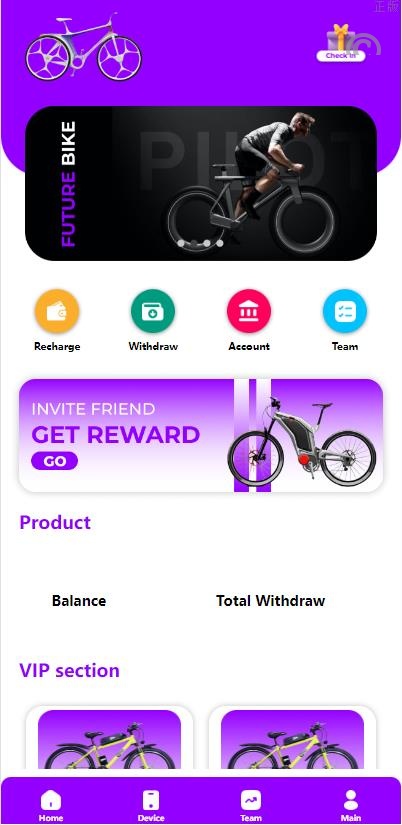
Task: Click the VIP section heading
Action: [69, 670]
